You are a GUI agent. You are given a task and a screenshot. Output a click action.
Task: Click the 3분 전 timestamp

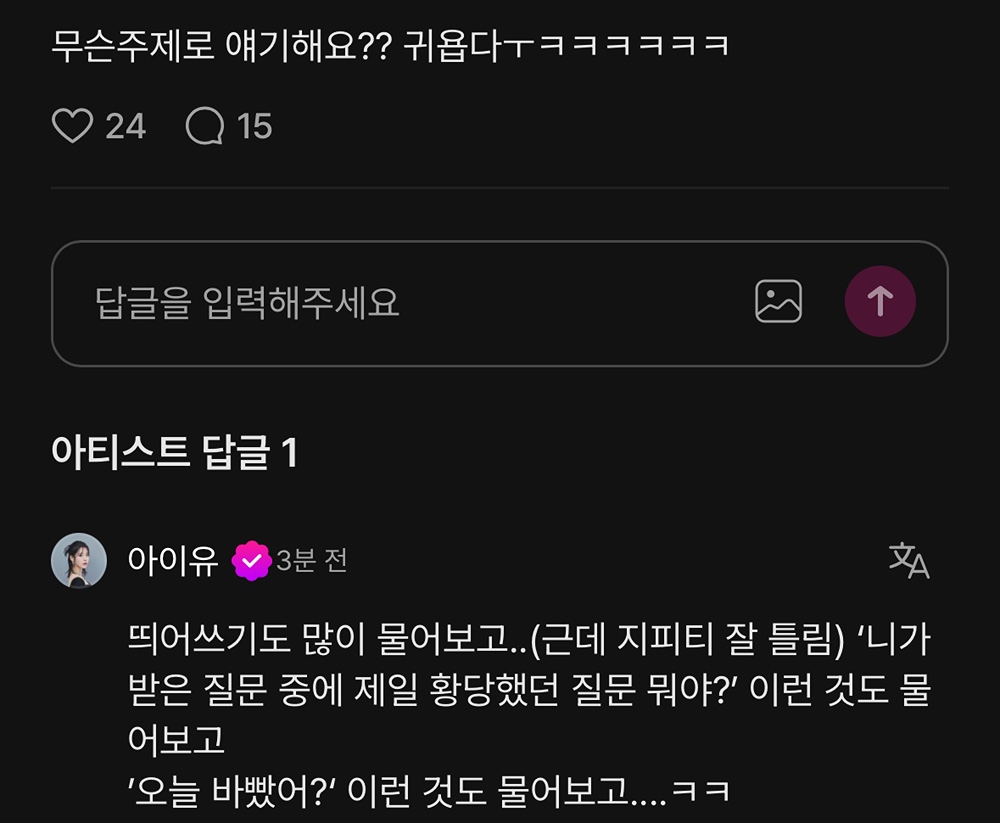pyautogui.click(x=312, y=561)
